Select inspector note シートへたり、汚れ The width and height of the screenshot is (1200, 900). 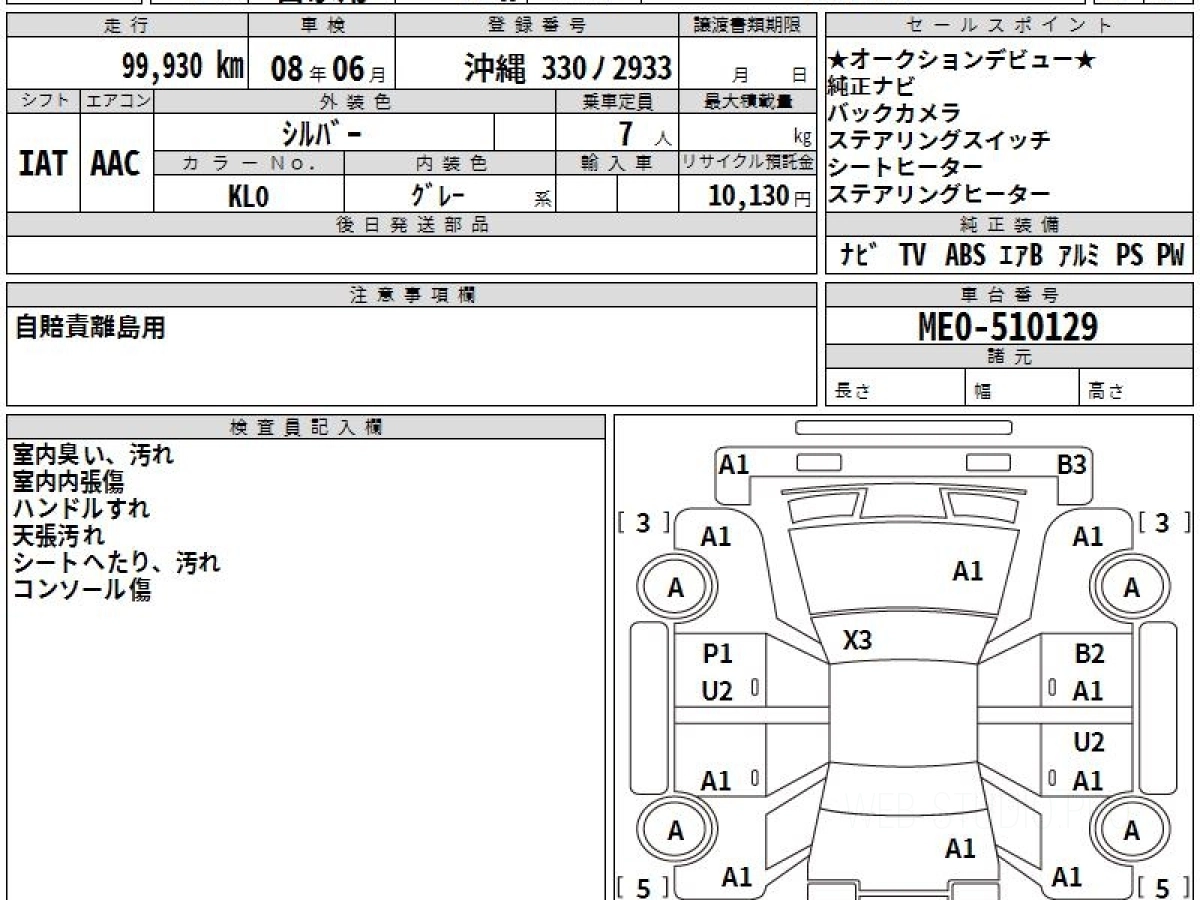pos(116,563)
